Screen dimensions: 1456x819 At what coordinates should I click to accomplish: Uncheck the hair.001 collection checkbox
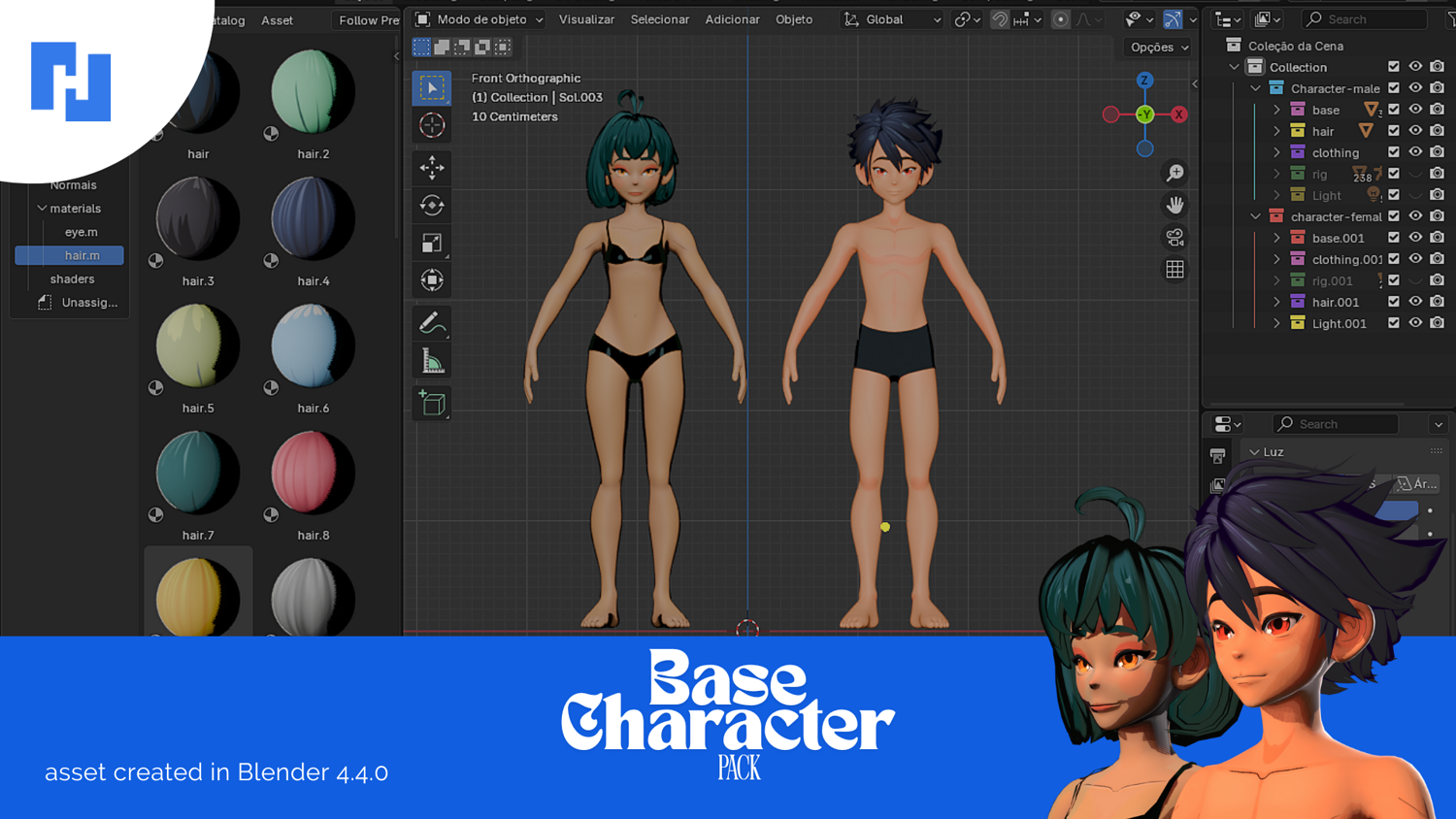[1394, 302]
